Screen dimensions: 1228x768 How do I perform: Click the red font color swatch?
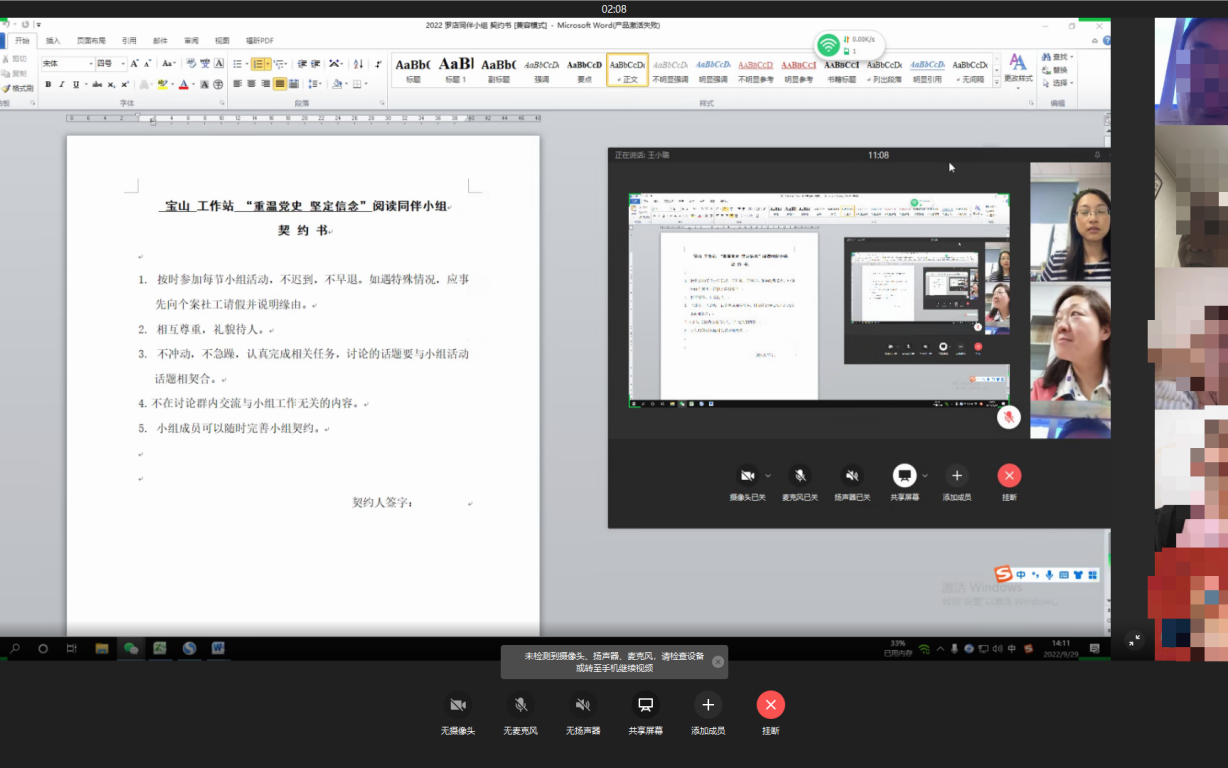pyautogui.click(x=184, y=85)
